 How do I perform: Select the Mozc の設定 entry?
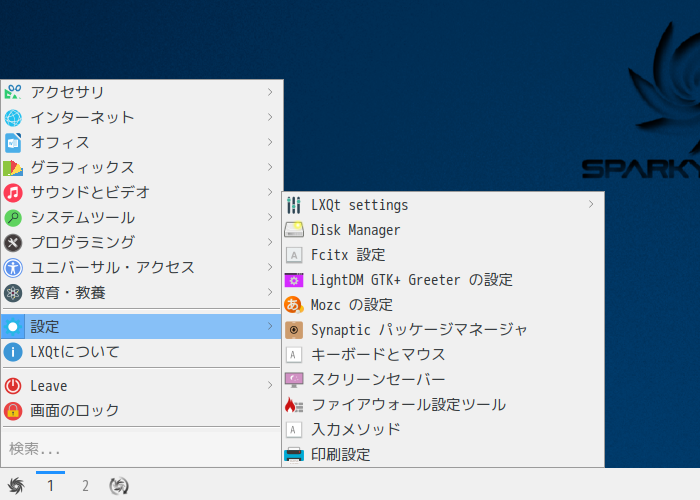tap(443, 305)
